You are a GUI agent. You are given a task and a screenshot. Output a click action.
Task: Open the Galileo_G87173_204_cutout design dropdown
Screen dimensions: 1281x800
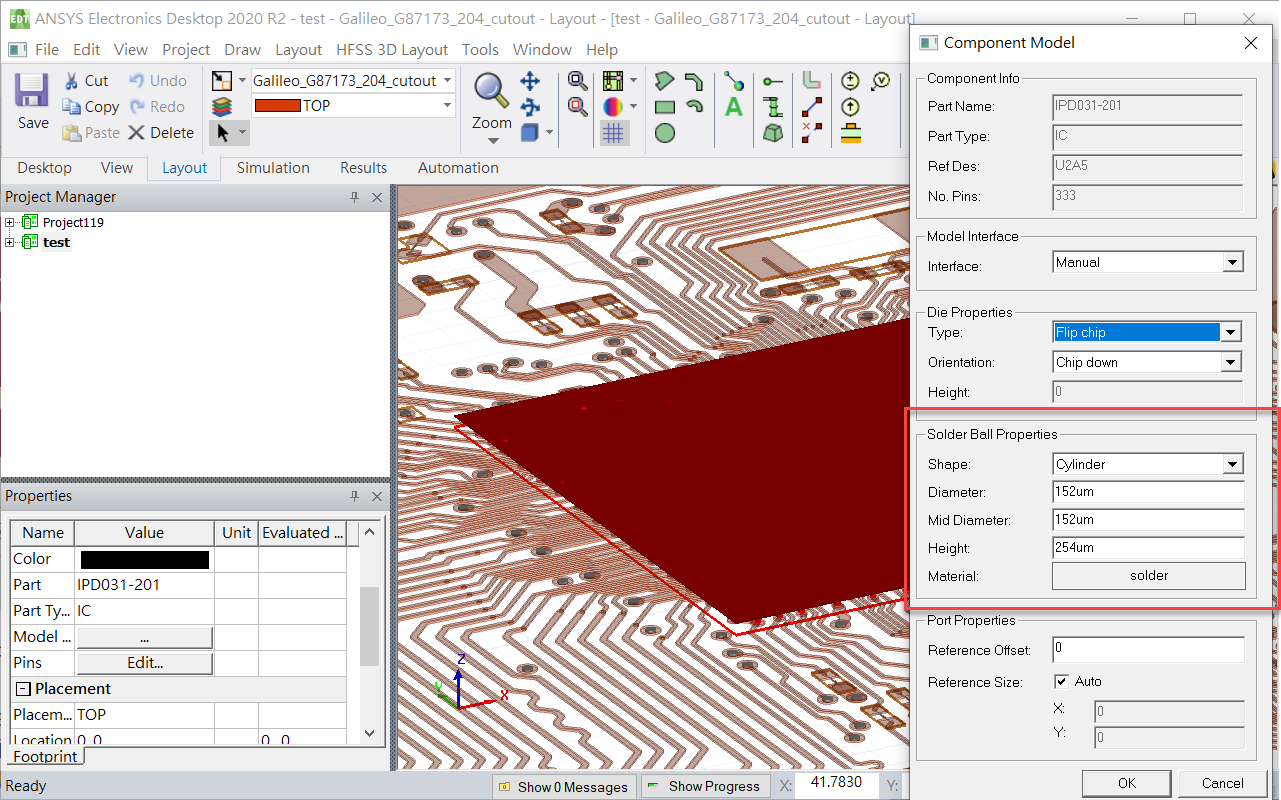(x=446, y=80)
